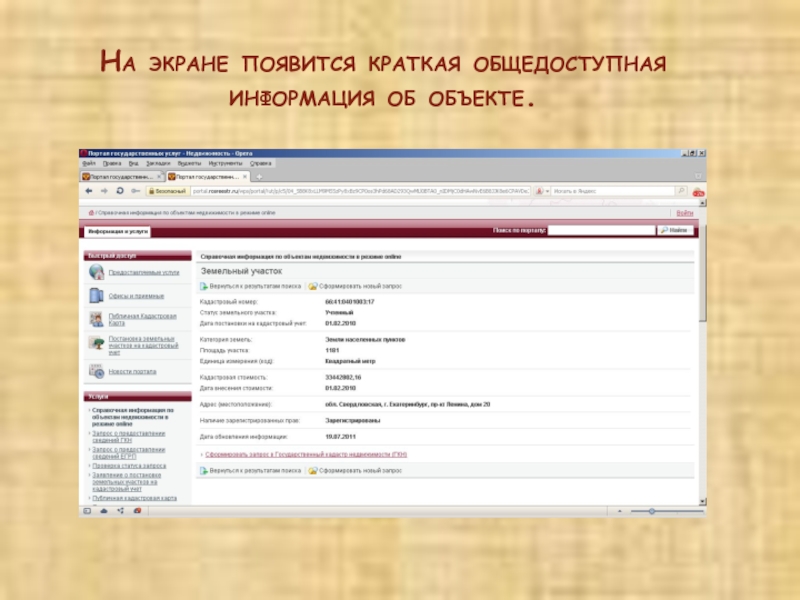Open Предоставляемые услуги link
800x600 pixels.
tap(144, 272)
